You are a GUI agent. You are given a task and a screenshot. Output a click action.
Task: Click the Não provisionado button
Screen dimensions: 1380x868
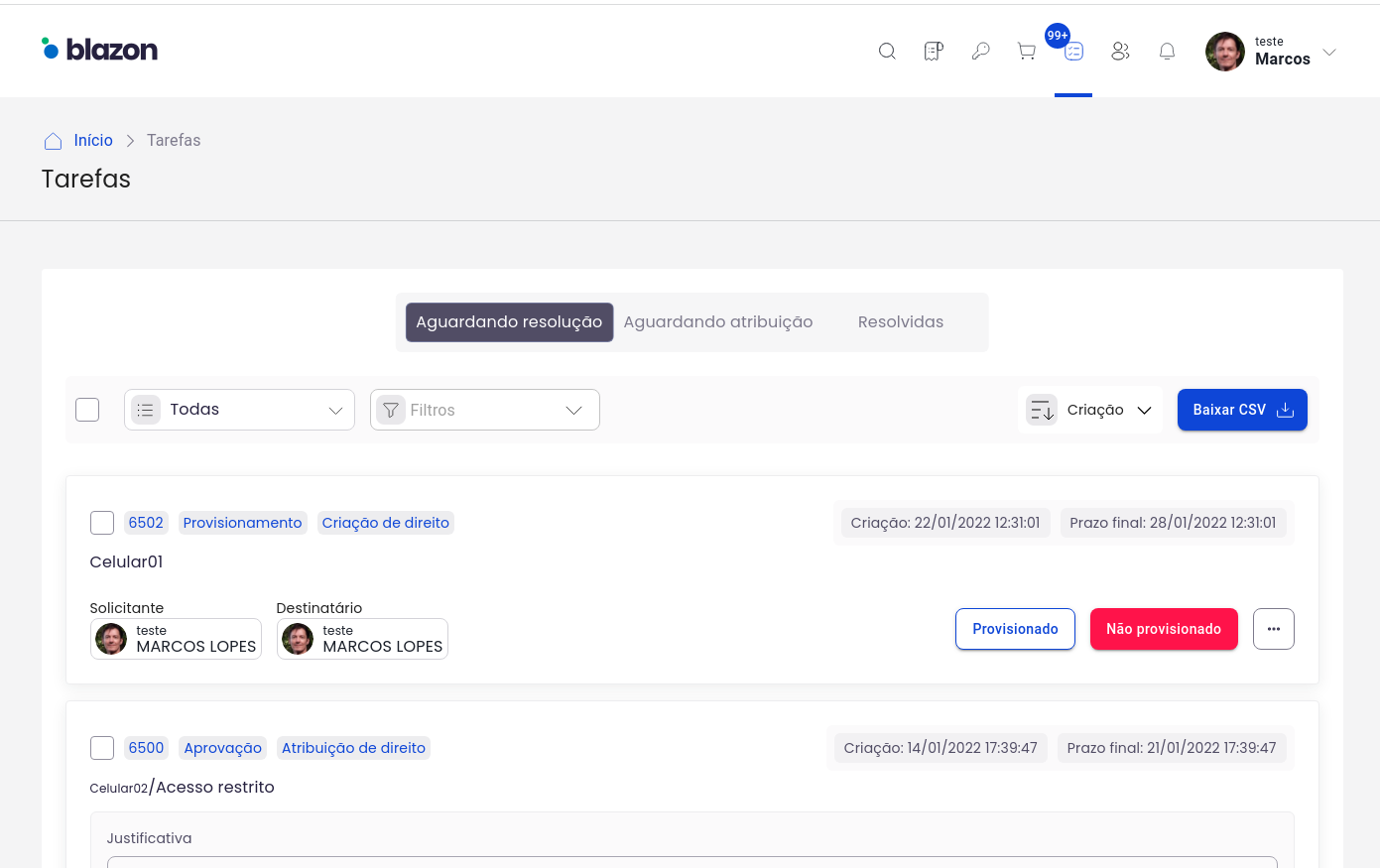tap(1164, 629)
